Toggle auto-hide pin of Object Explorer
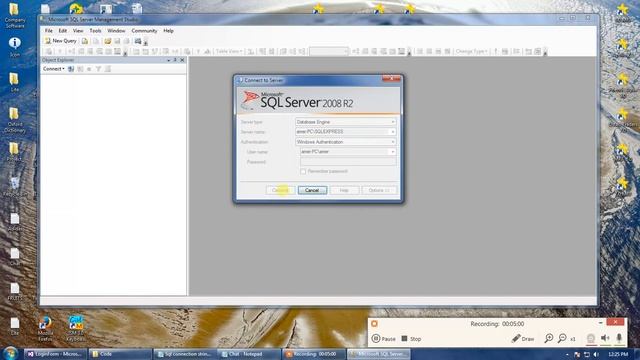Viewport: 640px width, 360px height. (176, 60)
